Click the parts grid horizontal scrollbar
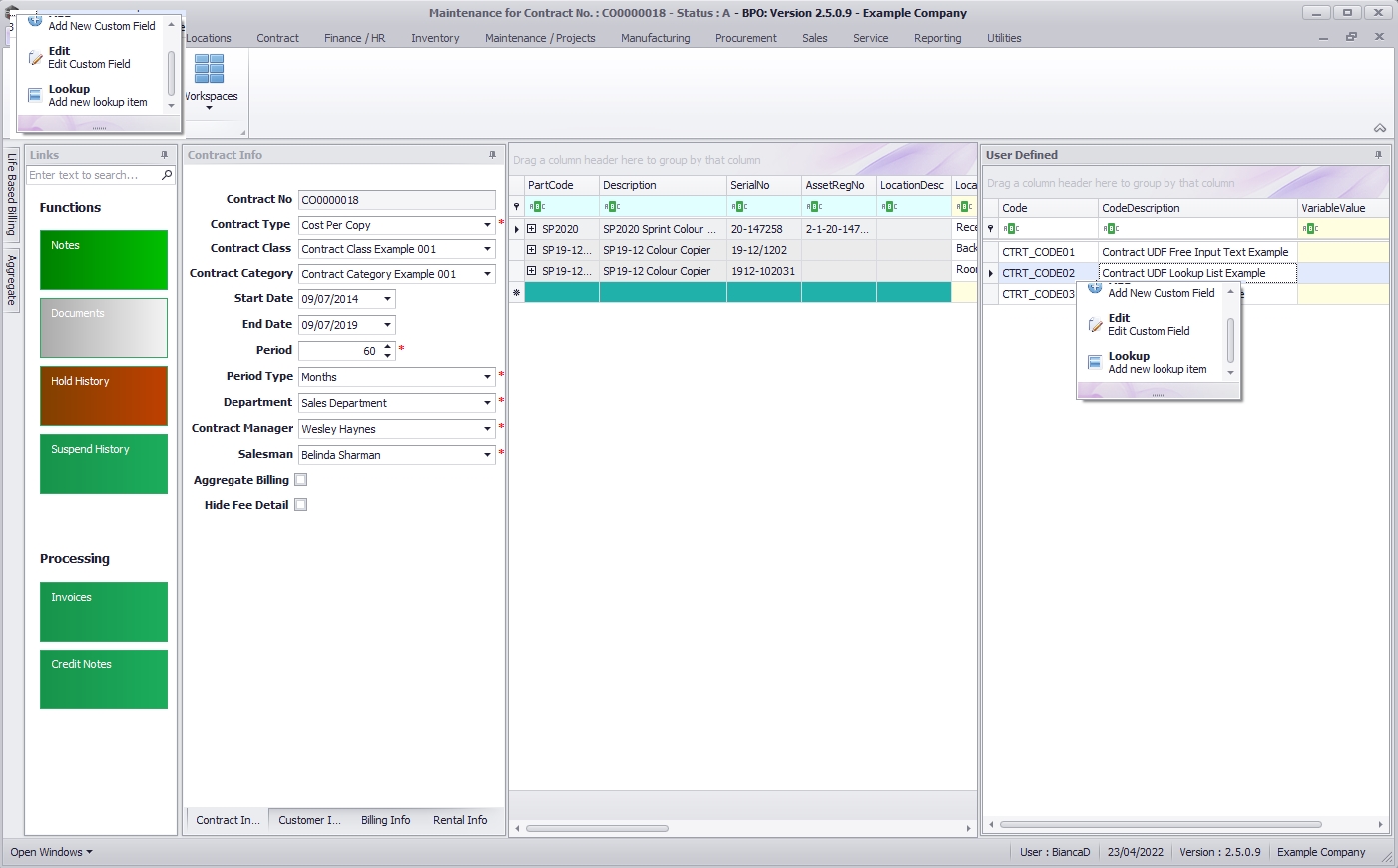This screenshot has height=868, width=1398. point(597,828)
